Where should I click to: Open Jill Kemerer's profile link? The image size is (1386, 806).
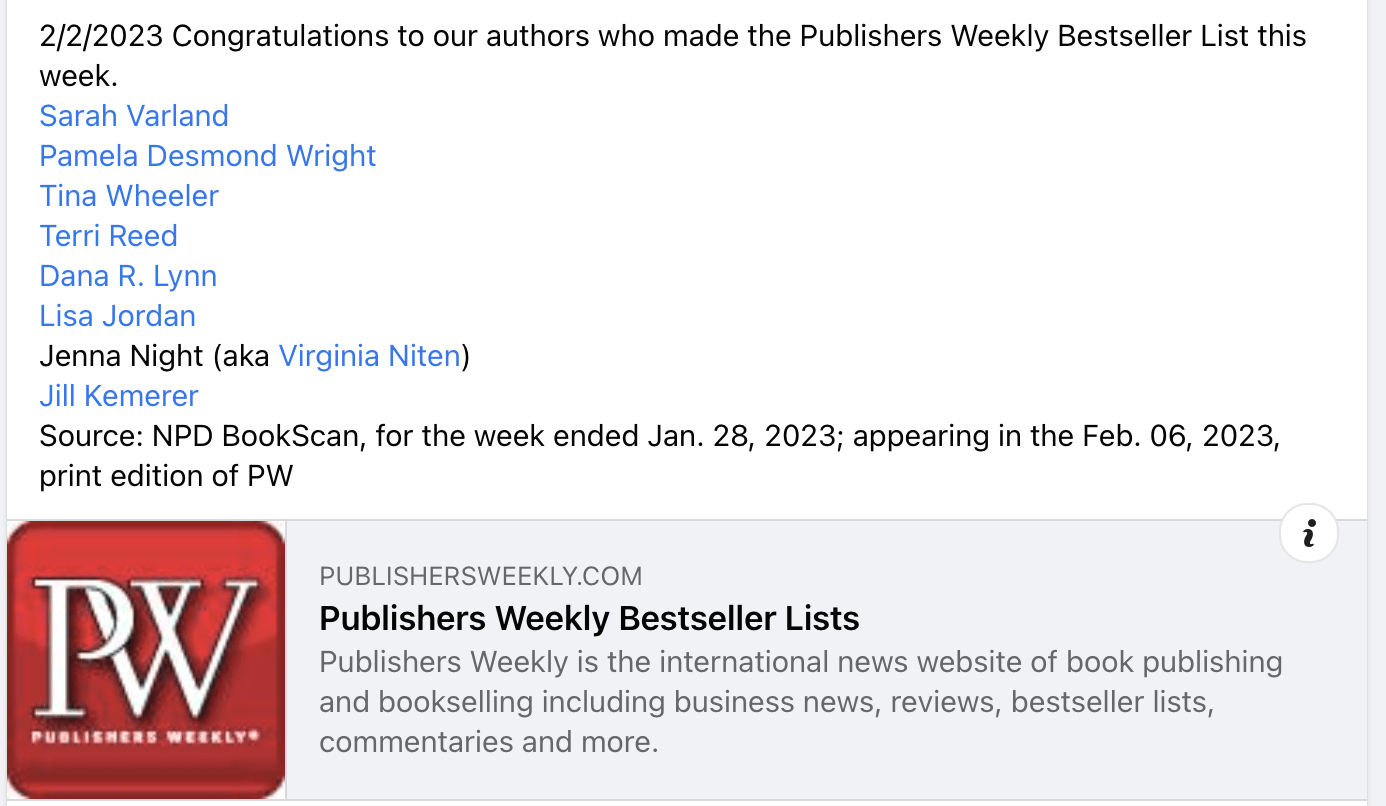pyautogui.click(x=118, y=396)
